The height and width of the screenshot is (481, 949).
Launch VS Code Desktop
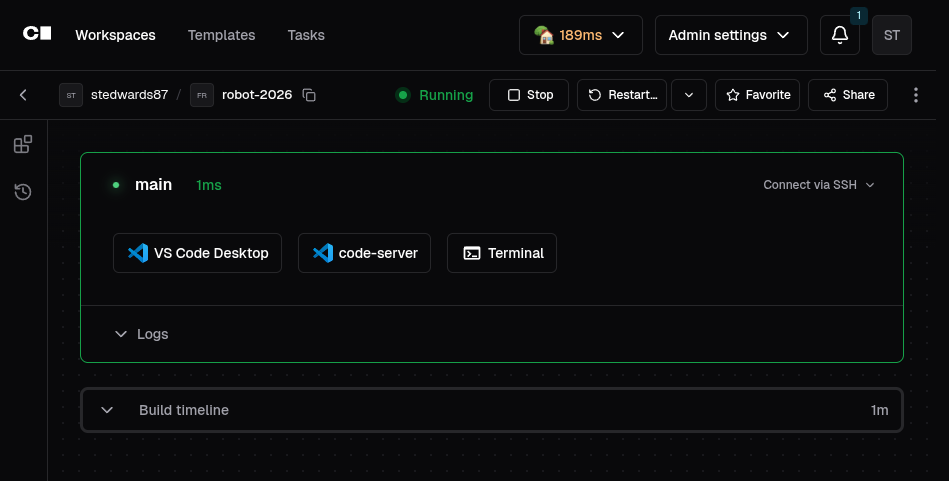[x=197, y=253]
